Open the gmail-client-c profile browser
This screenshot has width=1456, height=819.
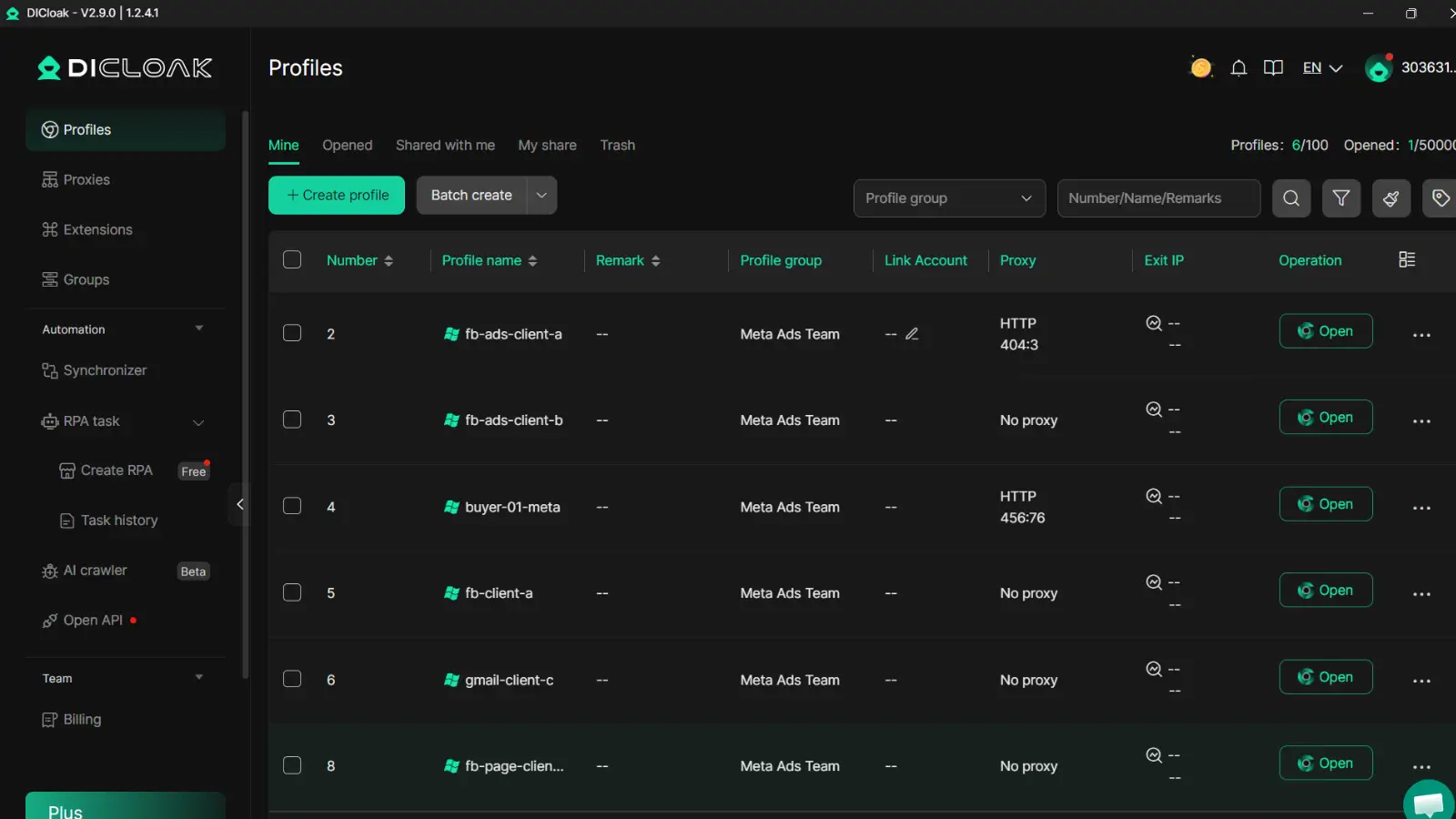[x=1326, y=677]
